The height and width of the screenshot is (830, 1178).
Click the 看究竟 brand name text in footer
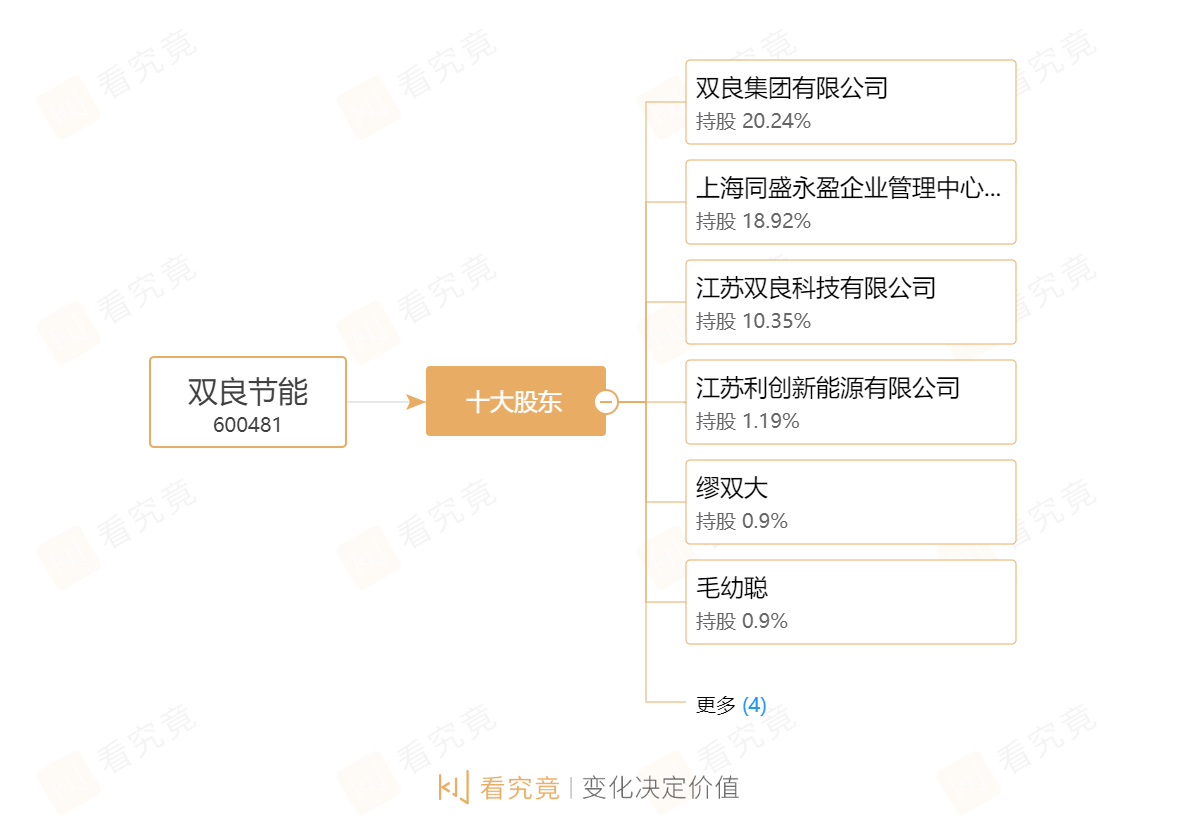tap(519, 788)
